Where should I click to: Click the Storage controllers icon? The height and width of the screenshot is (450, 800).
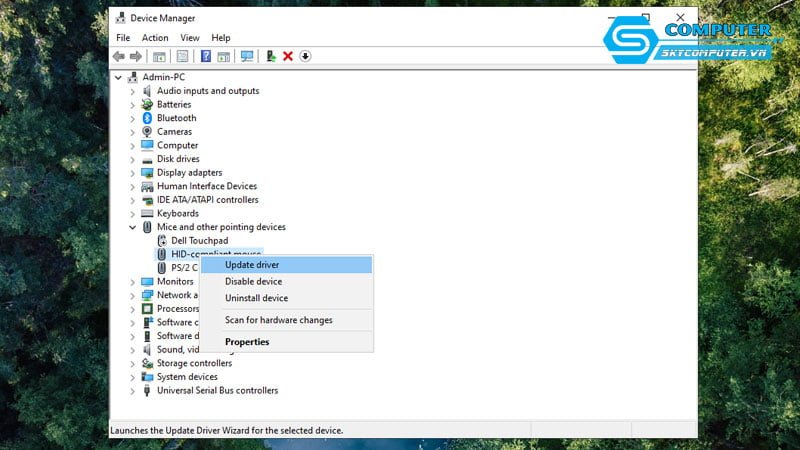(147, 363)
